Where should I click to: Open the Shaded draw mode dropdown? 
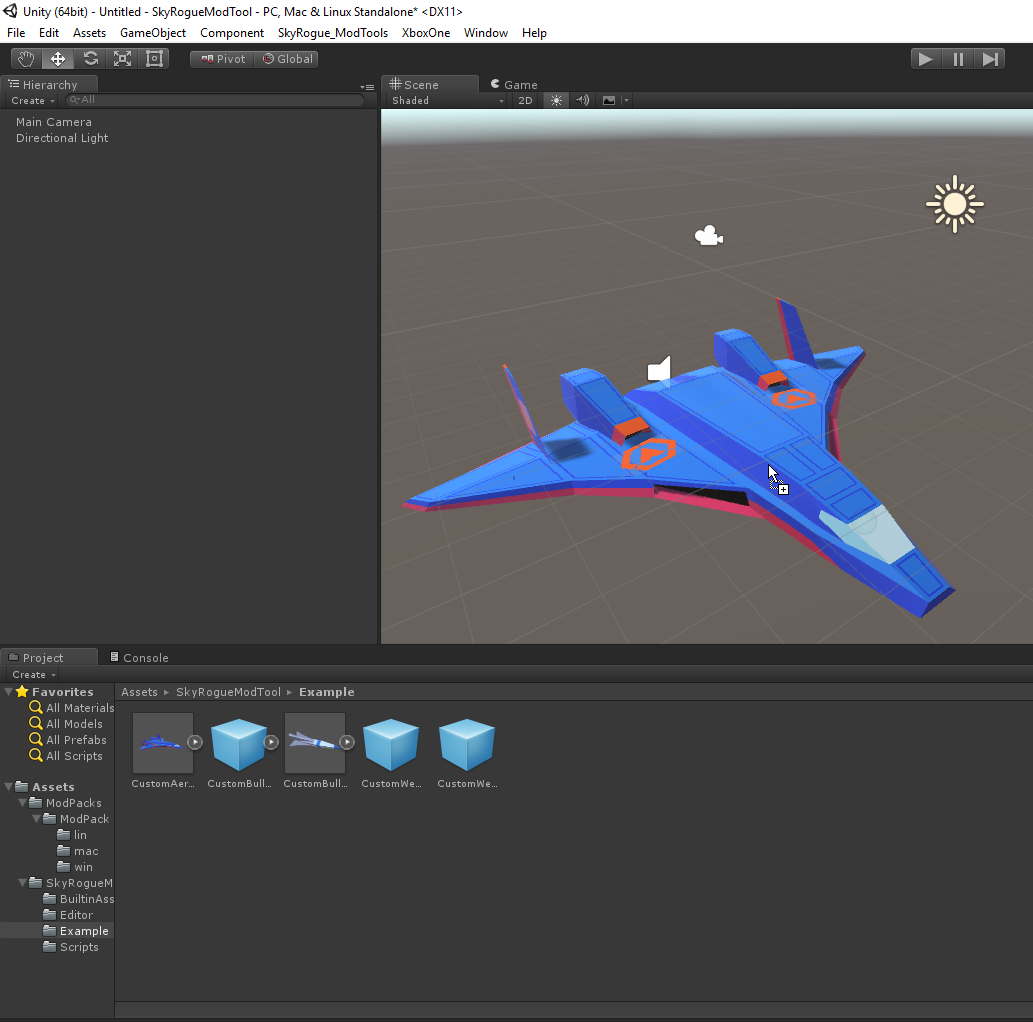447,101
